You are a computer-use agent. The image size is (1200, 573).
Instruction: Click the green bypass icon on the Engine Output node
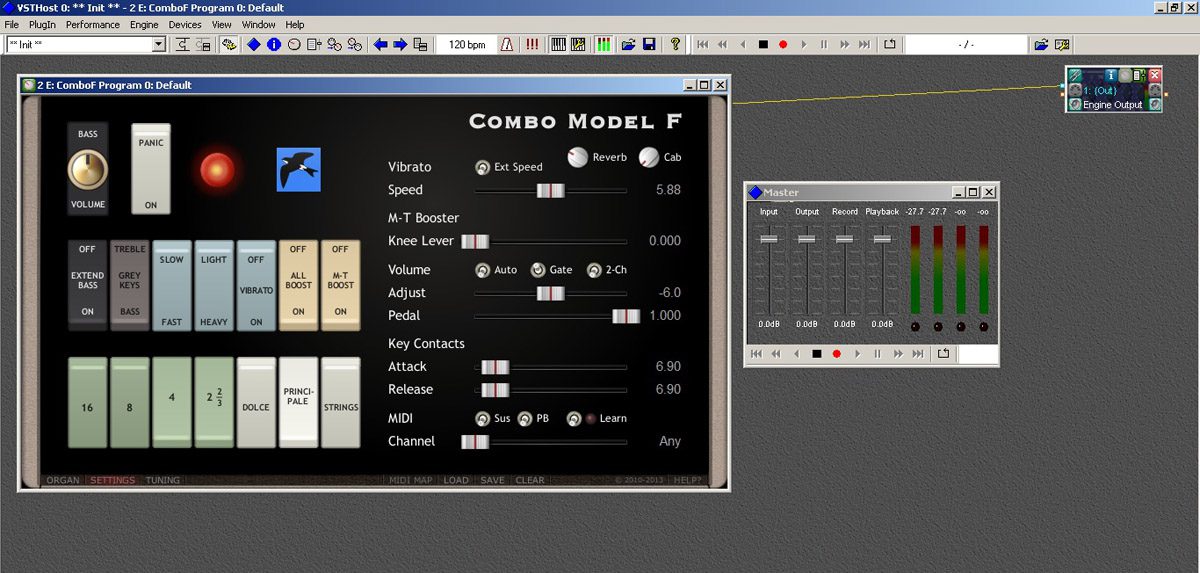(x=1075, y=75)
